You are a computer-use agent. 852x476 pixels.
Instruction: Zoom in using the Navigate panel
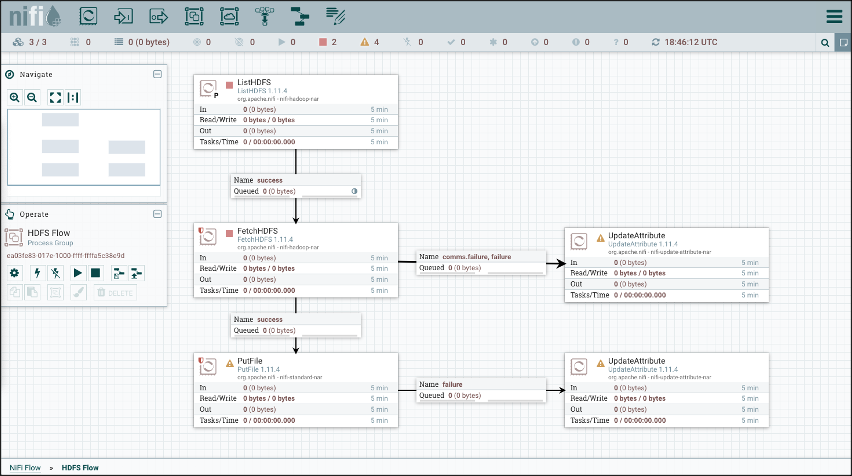15,97
